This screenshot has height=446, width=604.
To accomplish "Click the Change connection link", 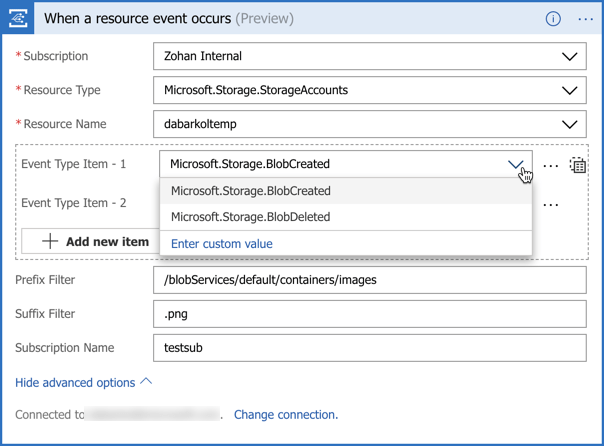I will 286,415.
